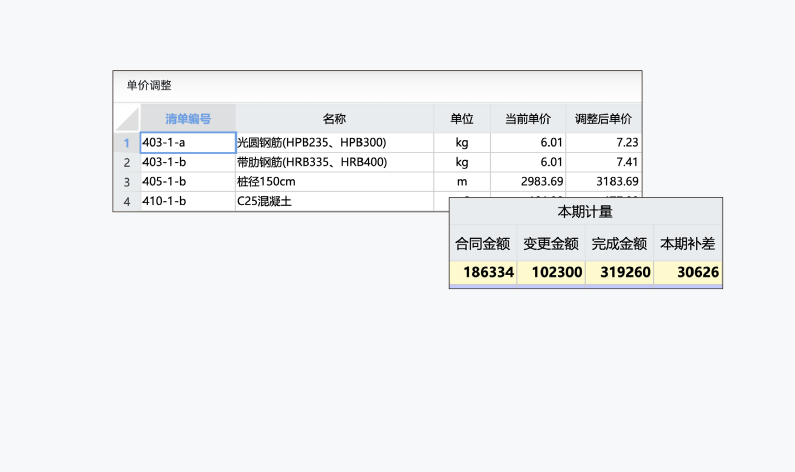Select the 单位 column header
The height and width of the screenshot is (472, 795).
click(462, 118)
